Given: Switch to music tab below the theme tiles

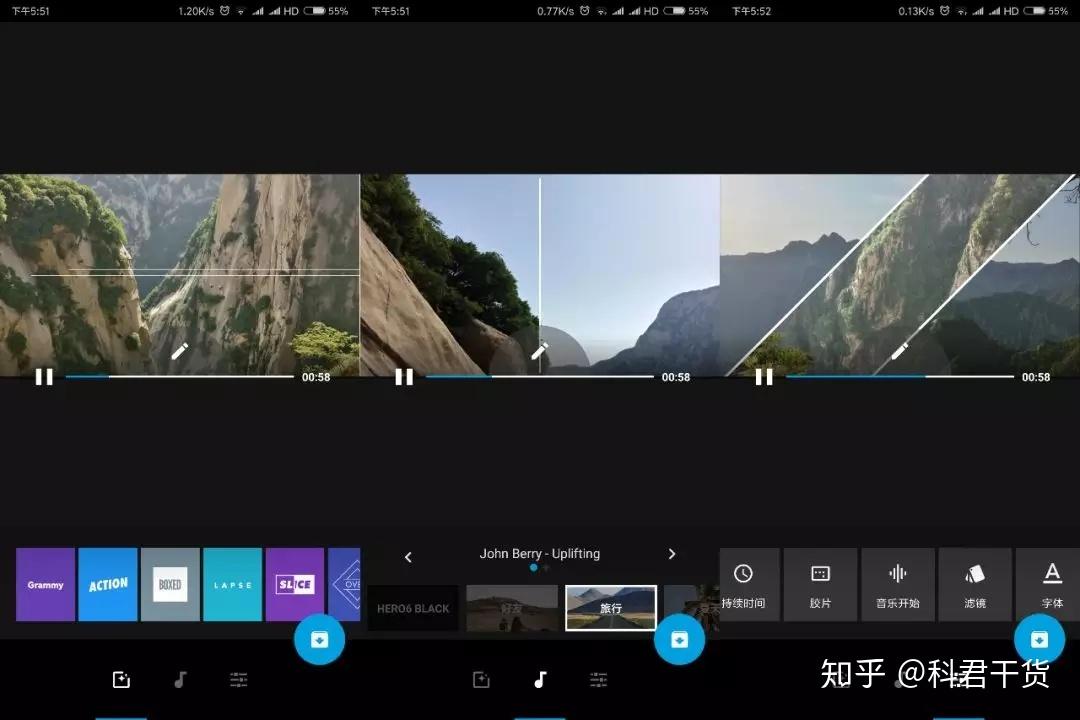Looking at the screenshot, I should (180, 680).
